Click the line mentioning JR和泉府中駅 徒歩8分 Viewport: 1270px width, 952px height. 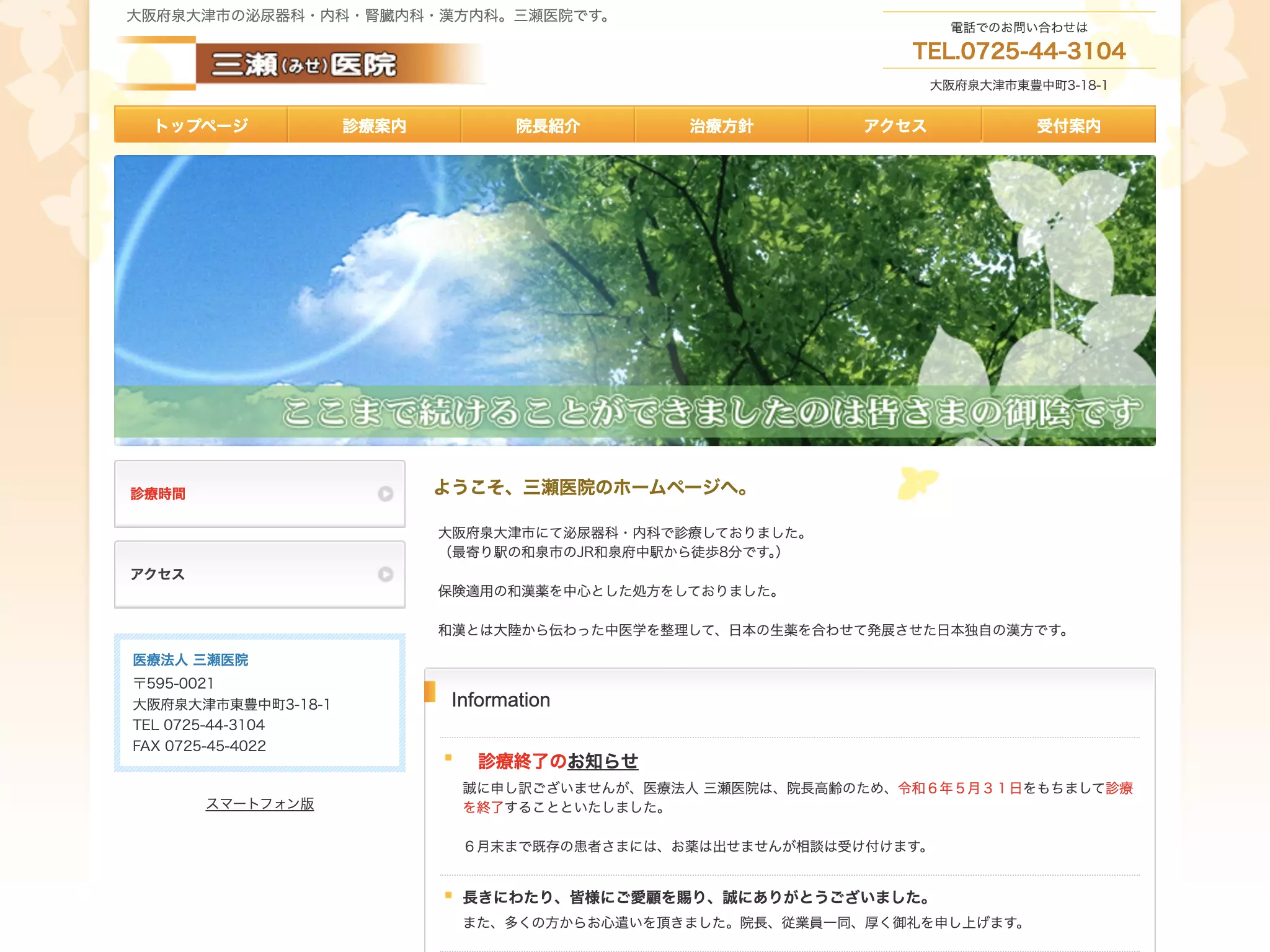pyautogui.click(x=613, y=552)
